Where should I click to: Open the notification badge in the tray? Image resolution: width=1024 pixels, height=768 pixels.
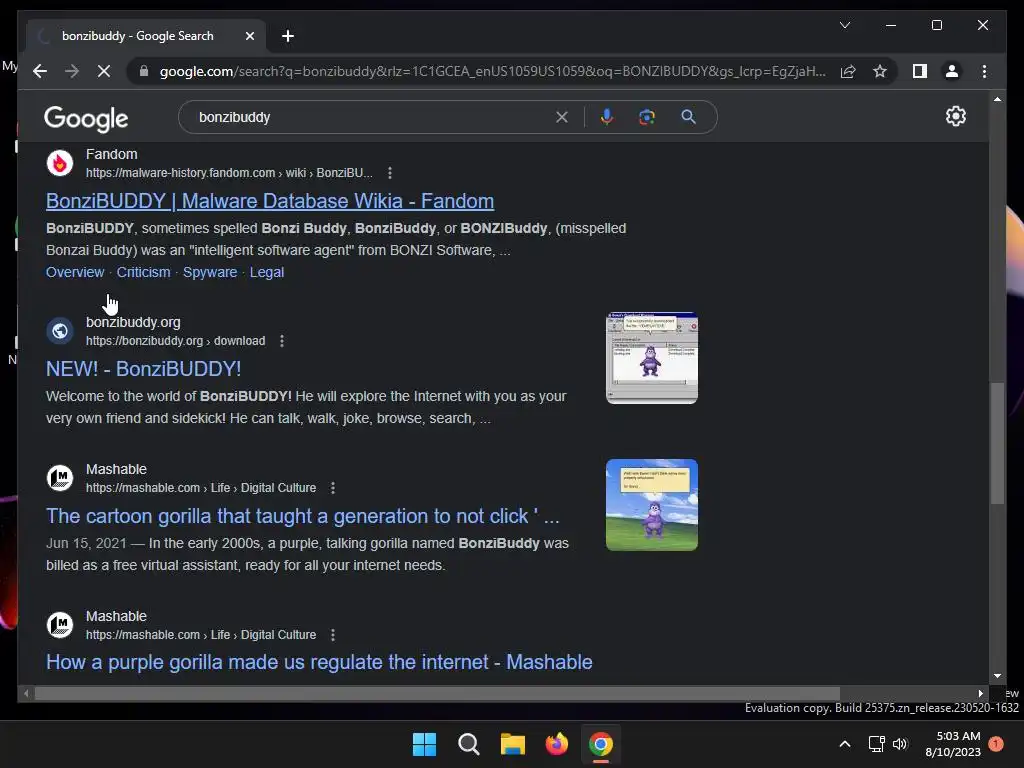(x=996, y=744)
